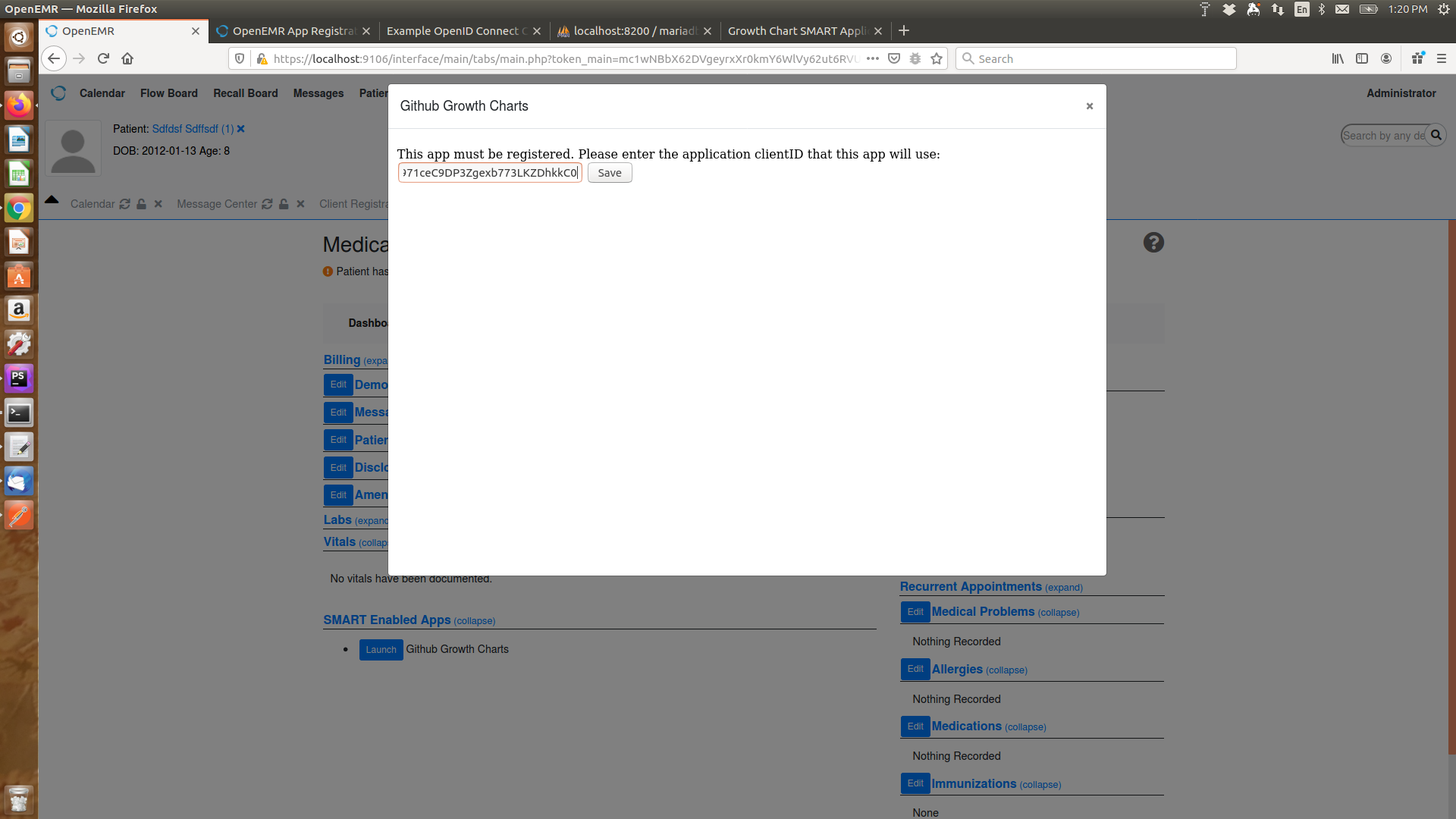Expand the Recurrent Appointments section
Screen dimensions: 1456x819
click(1063, 587)
